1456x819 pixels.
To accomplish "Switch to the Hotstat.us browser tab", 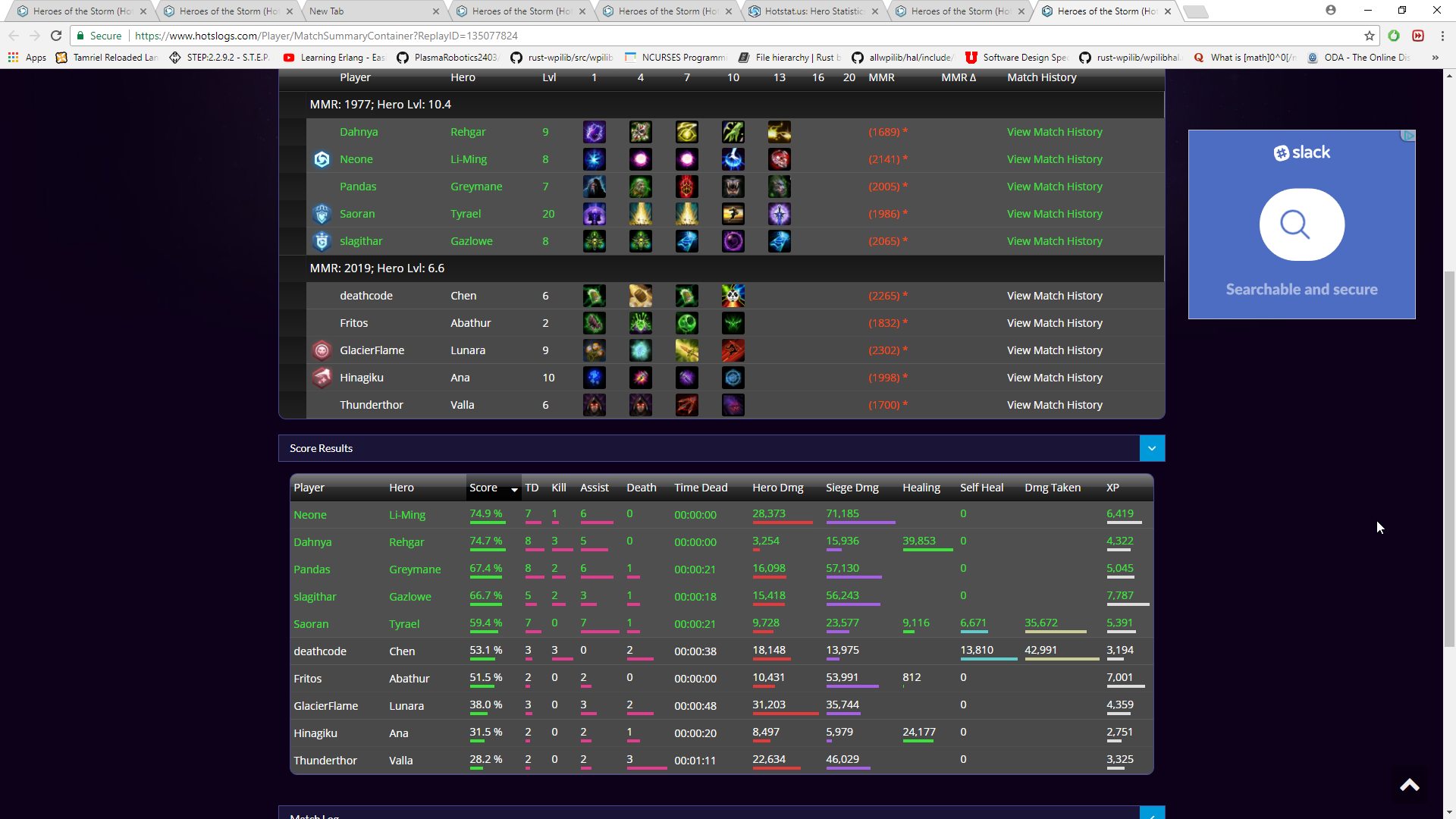I will click(813, 11).
